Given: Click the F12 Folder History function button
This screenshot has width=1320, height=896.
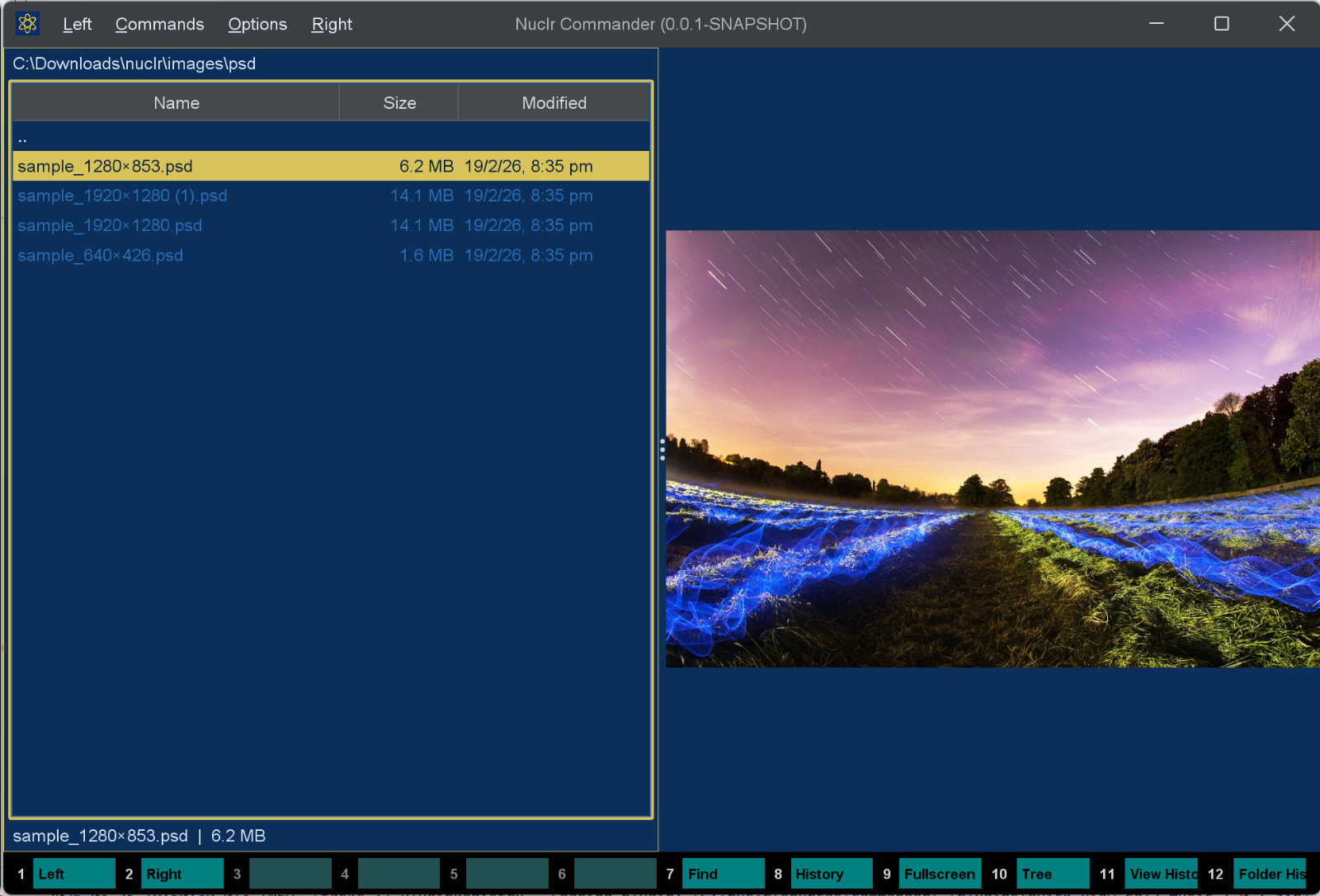Looking at the screenshot, I should [1270, 874].
